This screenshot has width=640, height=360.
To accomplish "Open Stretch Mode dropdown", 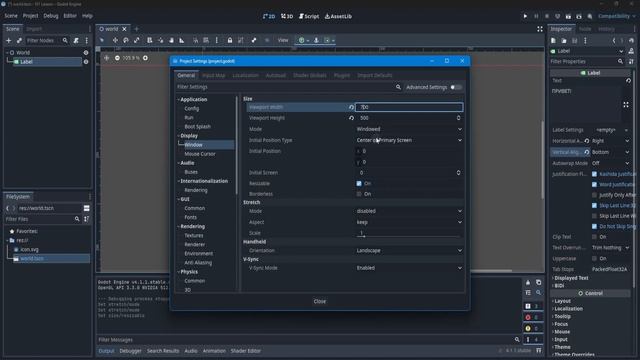I will coord(409,211).
